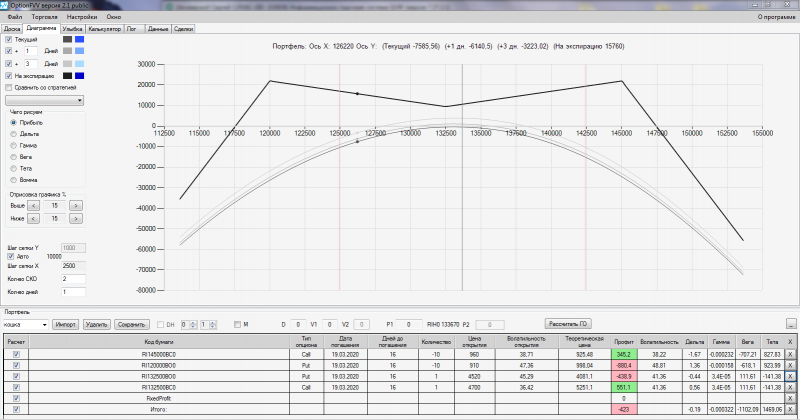Select the Вомма radio option

pyautogui.click(x=14, y=180)
